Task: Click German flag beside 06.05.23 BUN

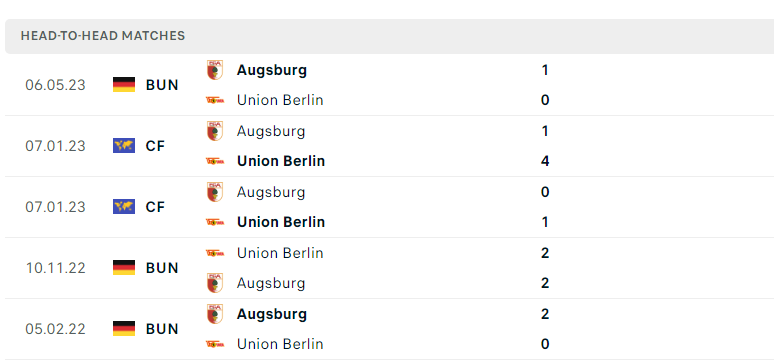Action: (x=124, y=84)
